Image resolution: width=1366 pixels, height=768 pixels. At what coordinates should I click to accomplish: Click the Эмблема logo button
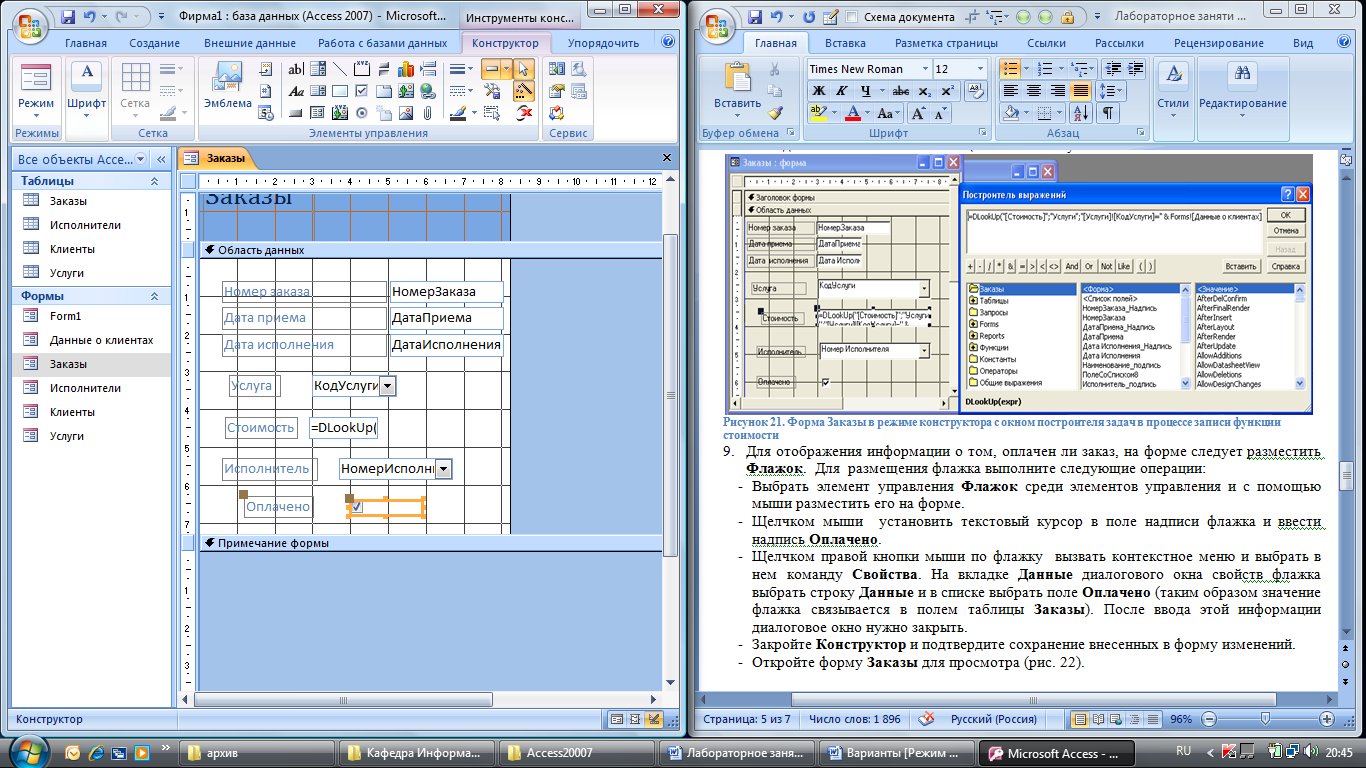click(x=228, y=88)
